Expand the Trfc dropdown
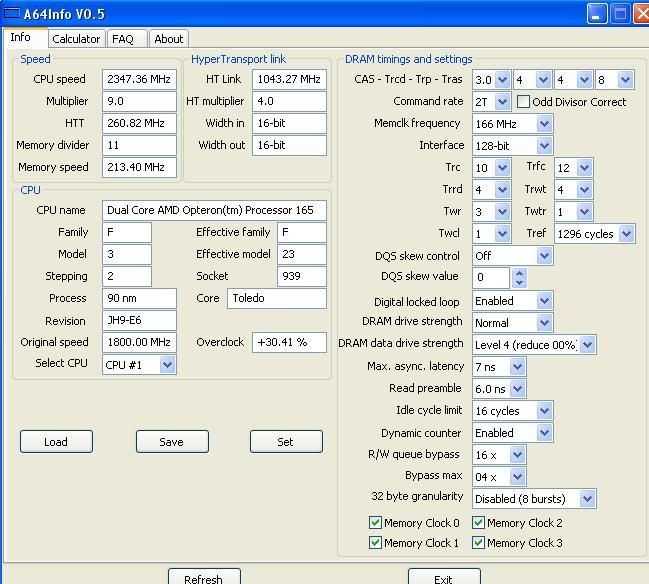This screenshot has height=584, width=649. pos(573,167)
